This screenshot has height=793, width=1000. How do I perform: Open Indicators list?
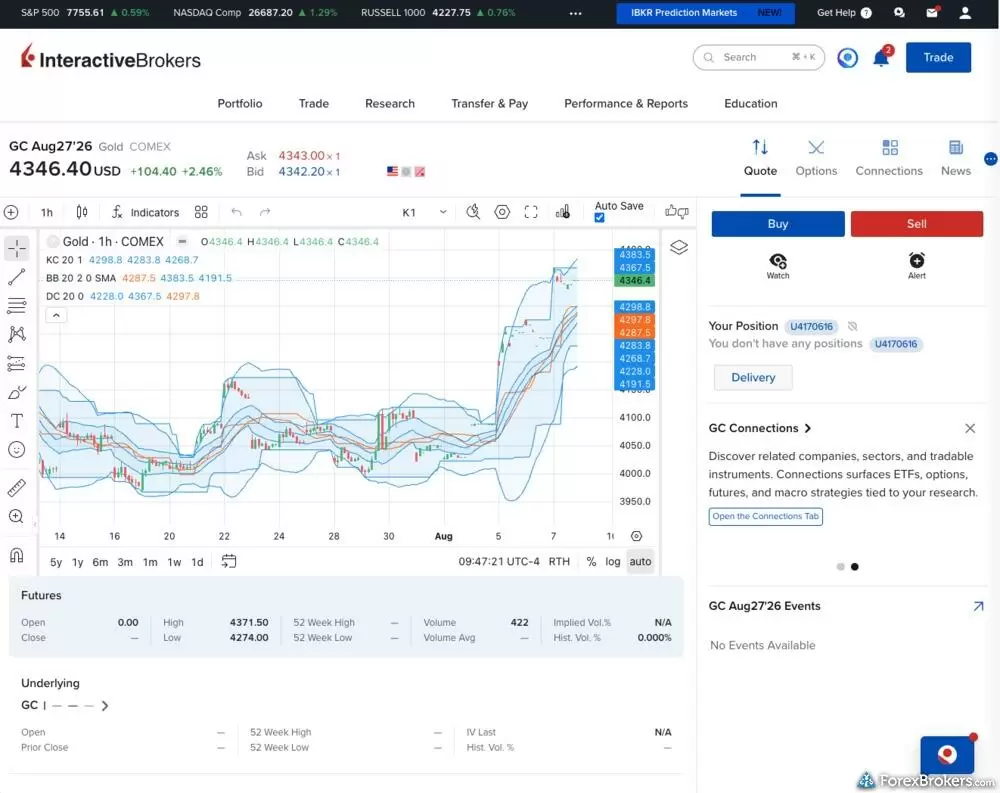[145, 212]
